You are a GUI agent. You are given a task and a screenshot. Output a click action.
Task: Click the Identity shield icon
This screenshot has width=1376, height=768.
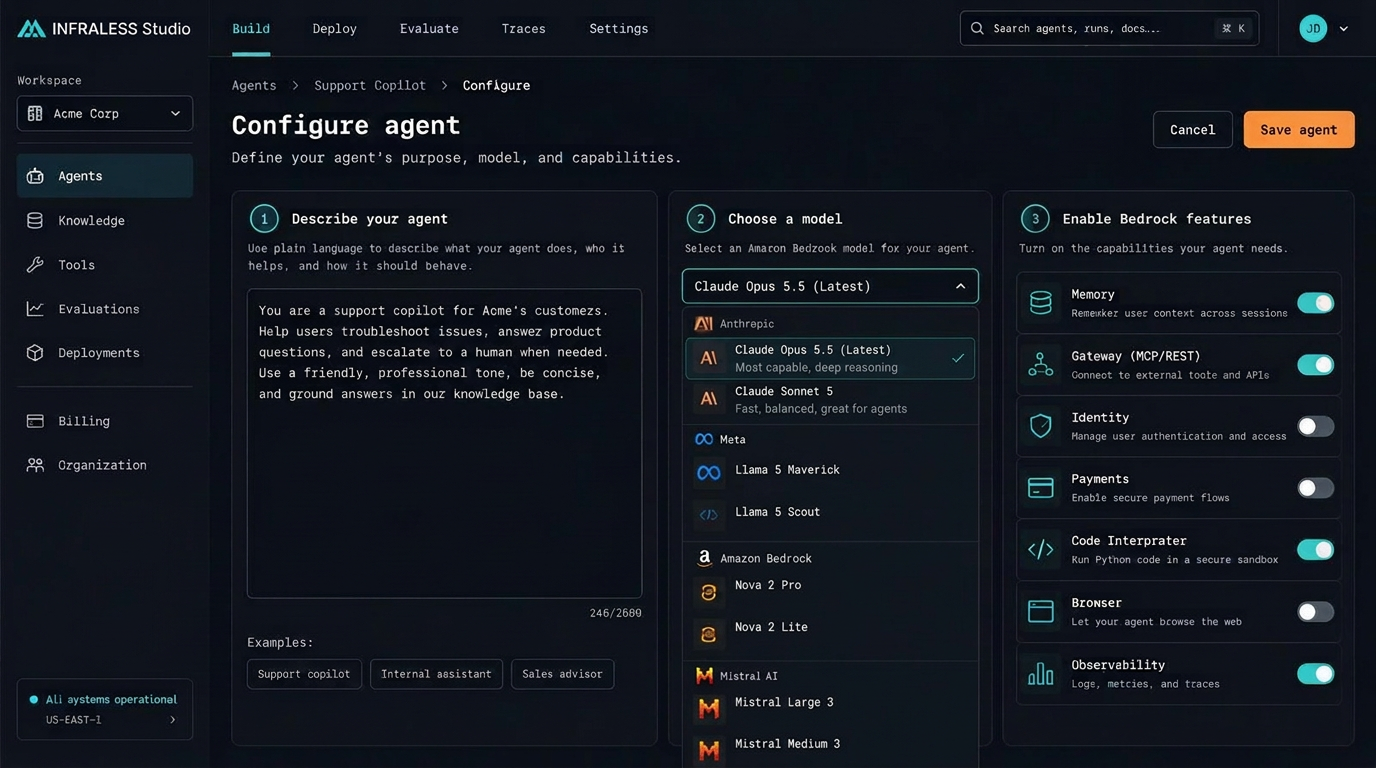coord(1041,426)
